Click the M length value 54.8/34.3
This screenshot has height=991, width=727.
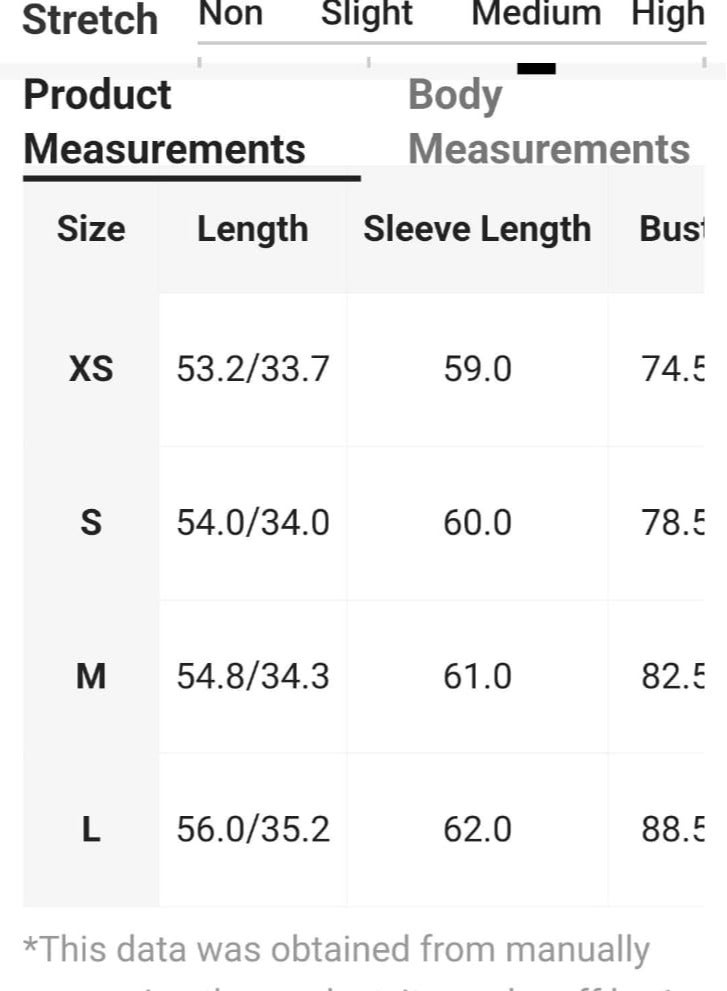click(x=253, y=676)
